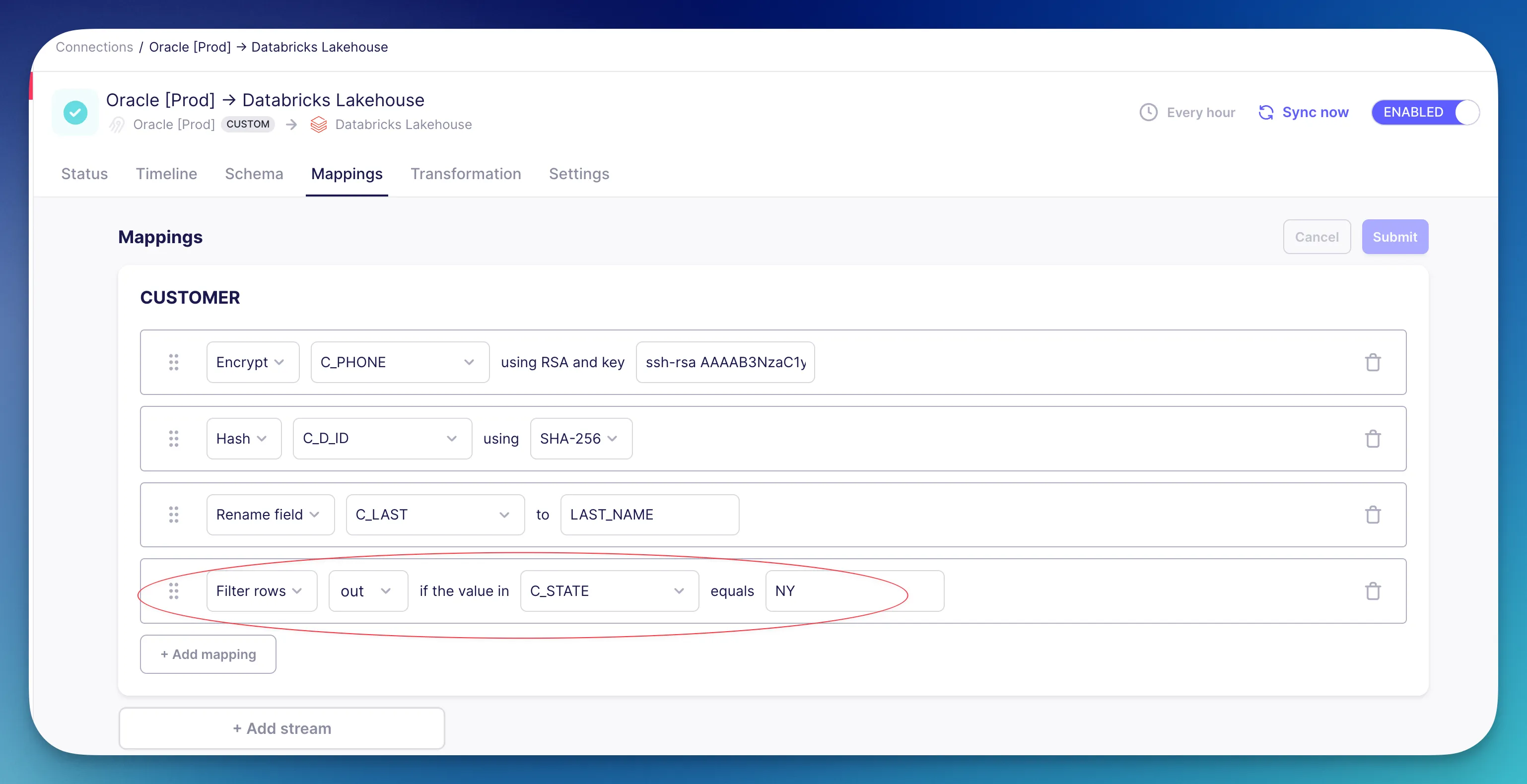Click the green connection status checkmark
The image size is (1527, 784).
tap(75, 113)
